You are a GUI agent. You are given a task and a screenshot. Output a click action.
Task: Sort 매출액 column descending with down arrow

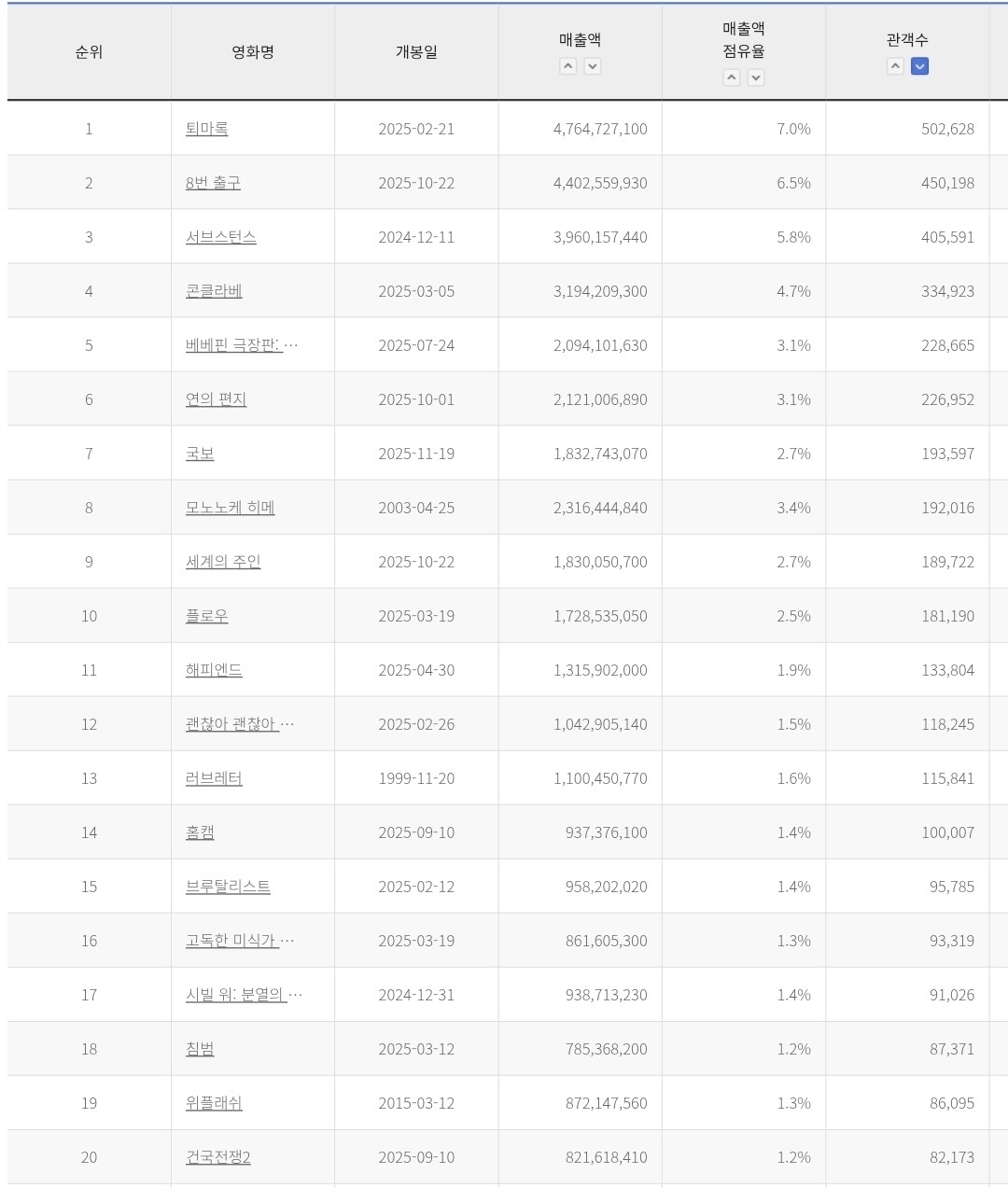click(x=593, y=66)
